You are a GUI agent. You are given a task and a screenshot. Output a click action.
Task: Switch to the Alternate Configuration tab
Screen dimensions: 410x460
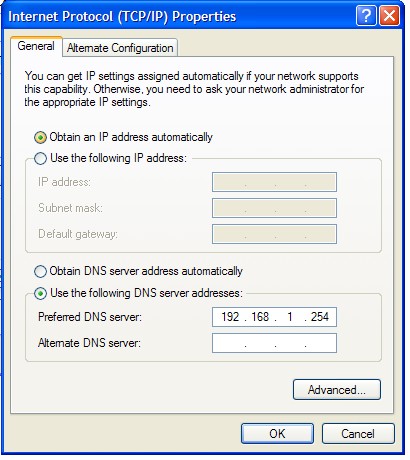click(120, 48)
